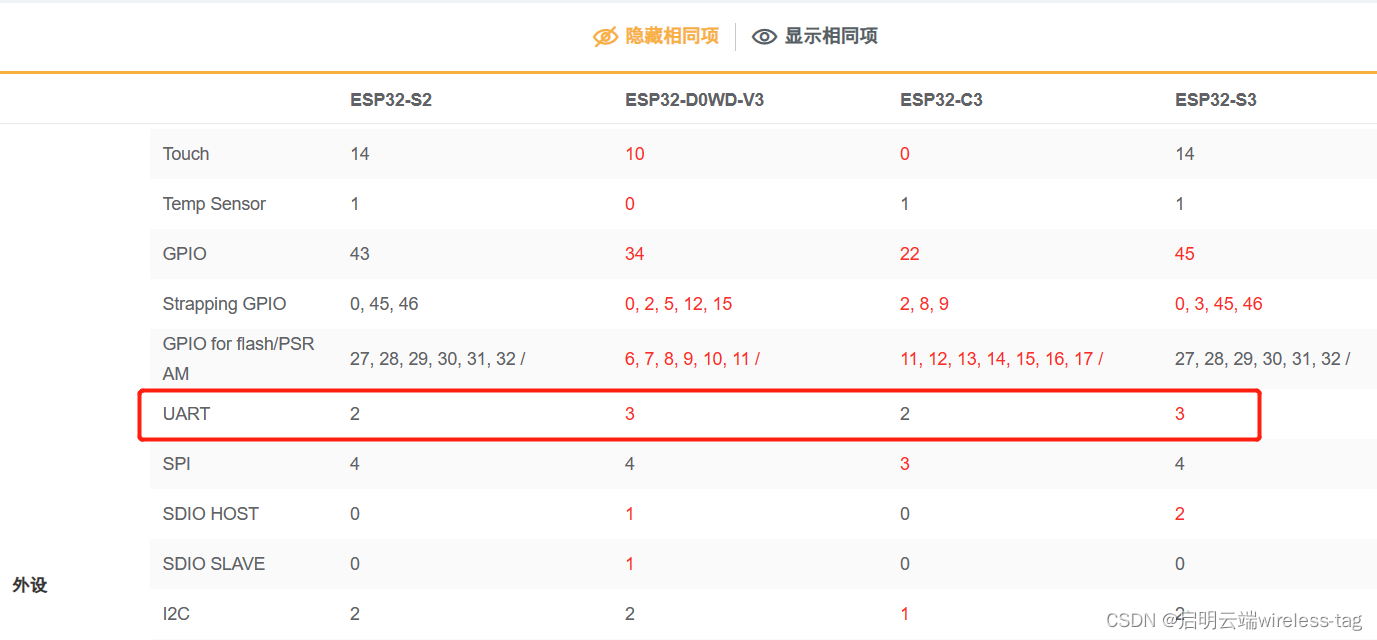1377x640 pixels.
Task: Select GPIO value 34 for ESP32-D0WD-V3
Action: pyautogui.click(x=635, y=254)
